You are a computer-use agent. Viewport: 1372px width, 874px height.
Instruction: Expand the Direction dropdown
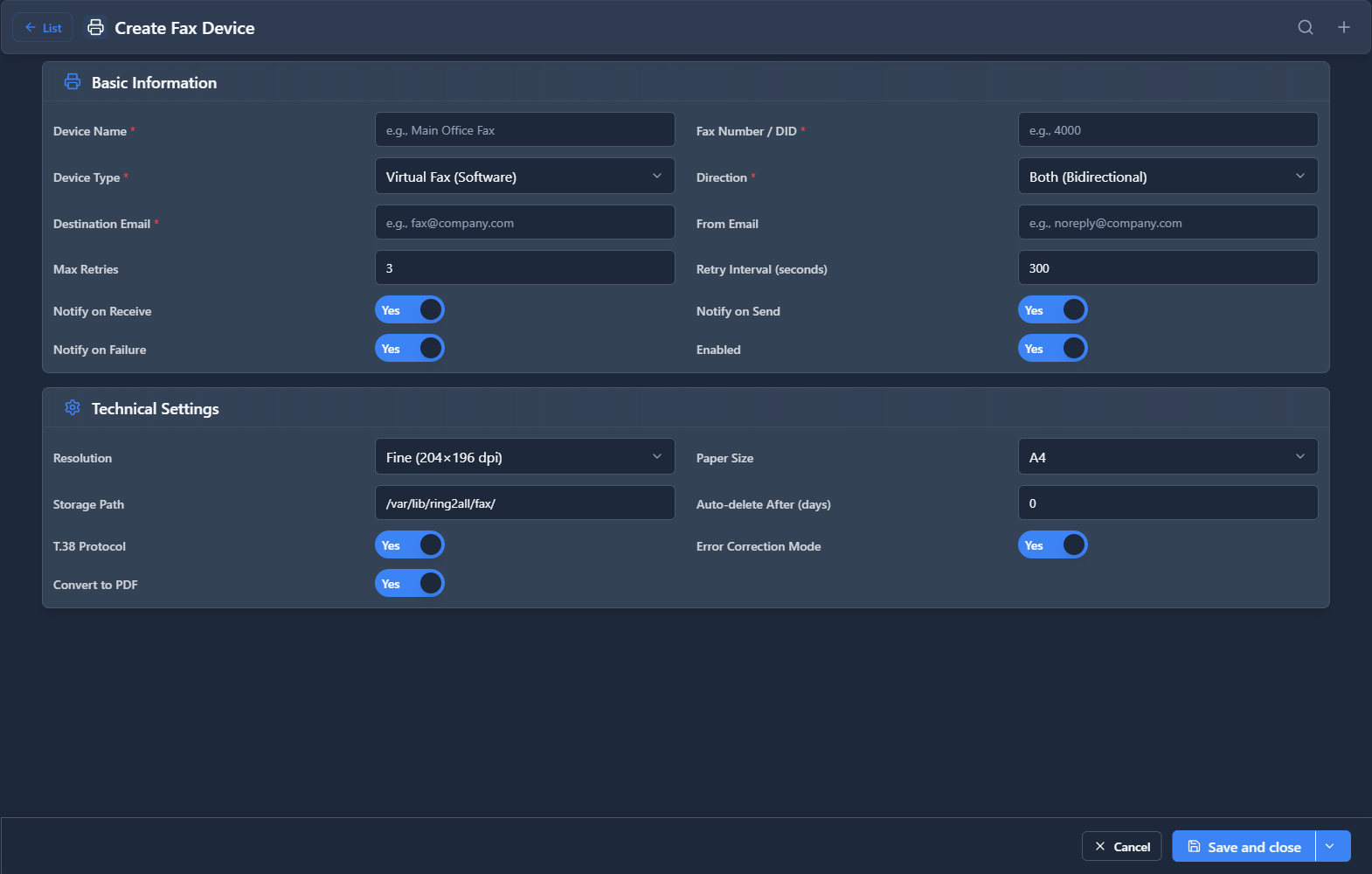(1168, 177)
